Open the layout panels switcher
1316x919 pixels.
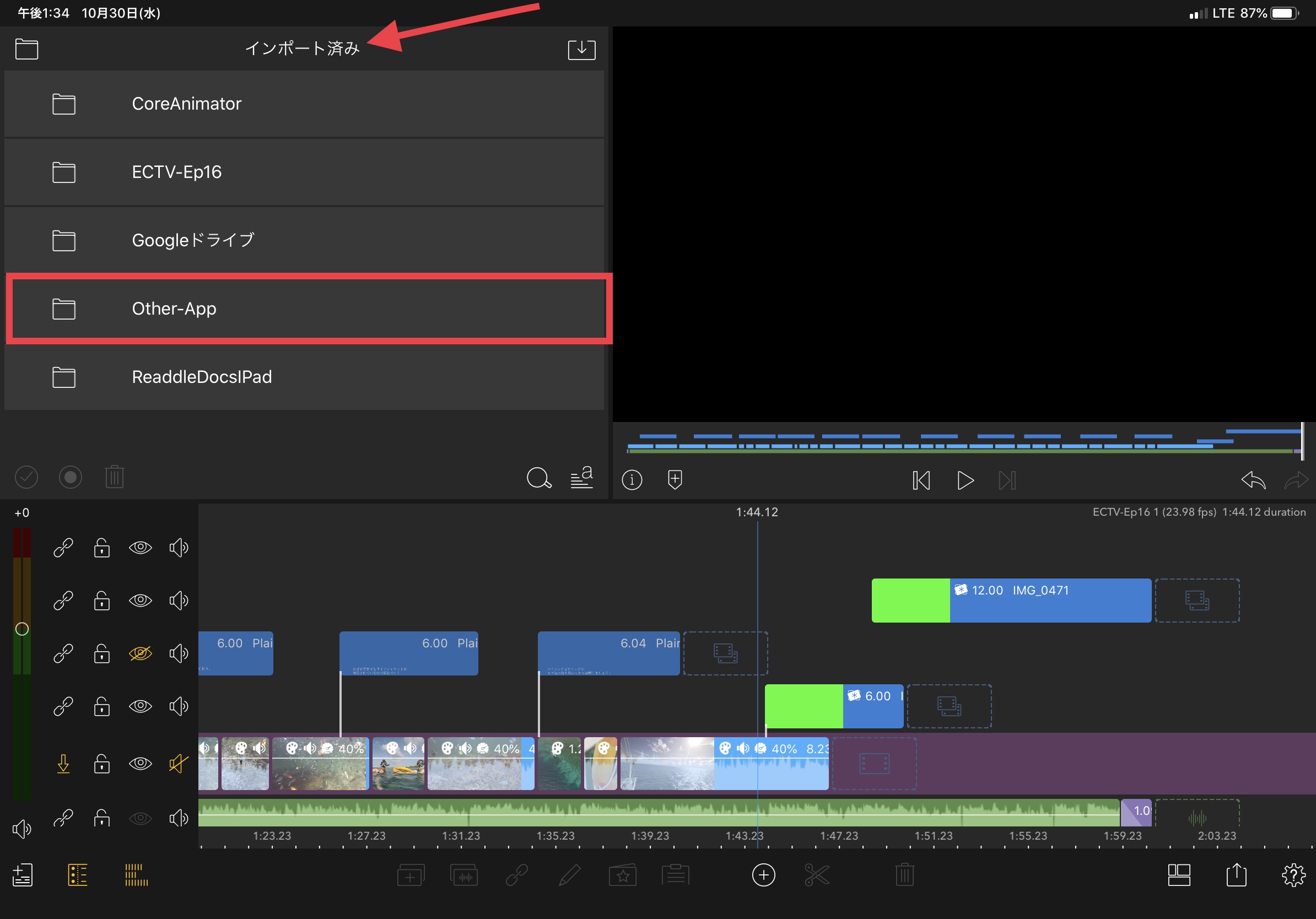(1178, 875)
